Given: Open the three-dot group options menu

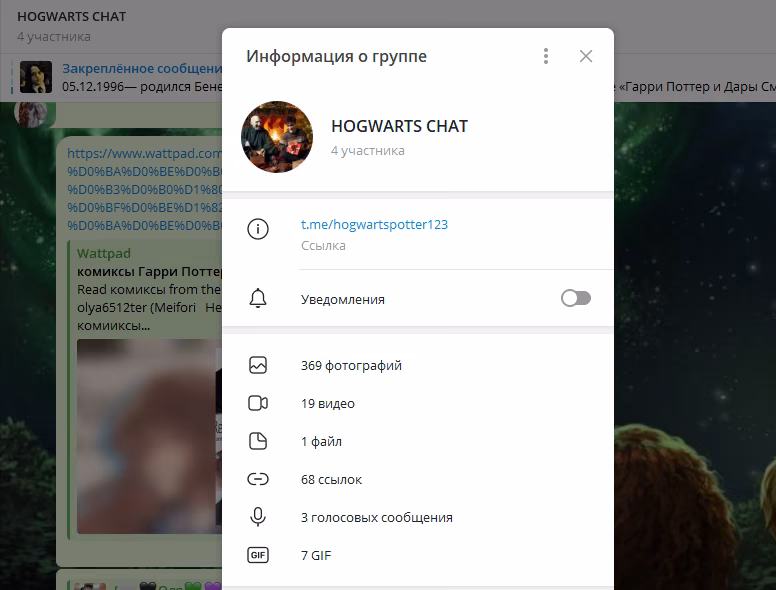Looking at the screenshot, I should coord(546,56).
